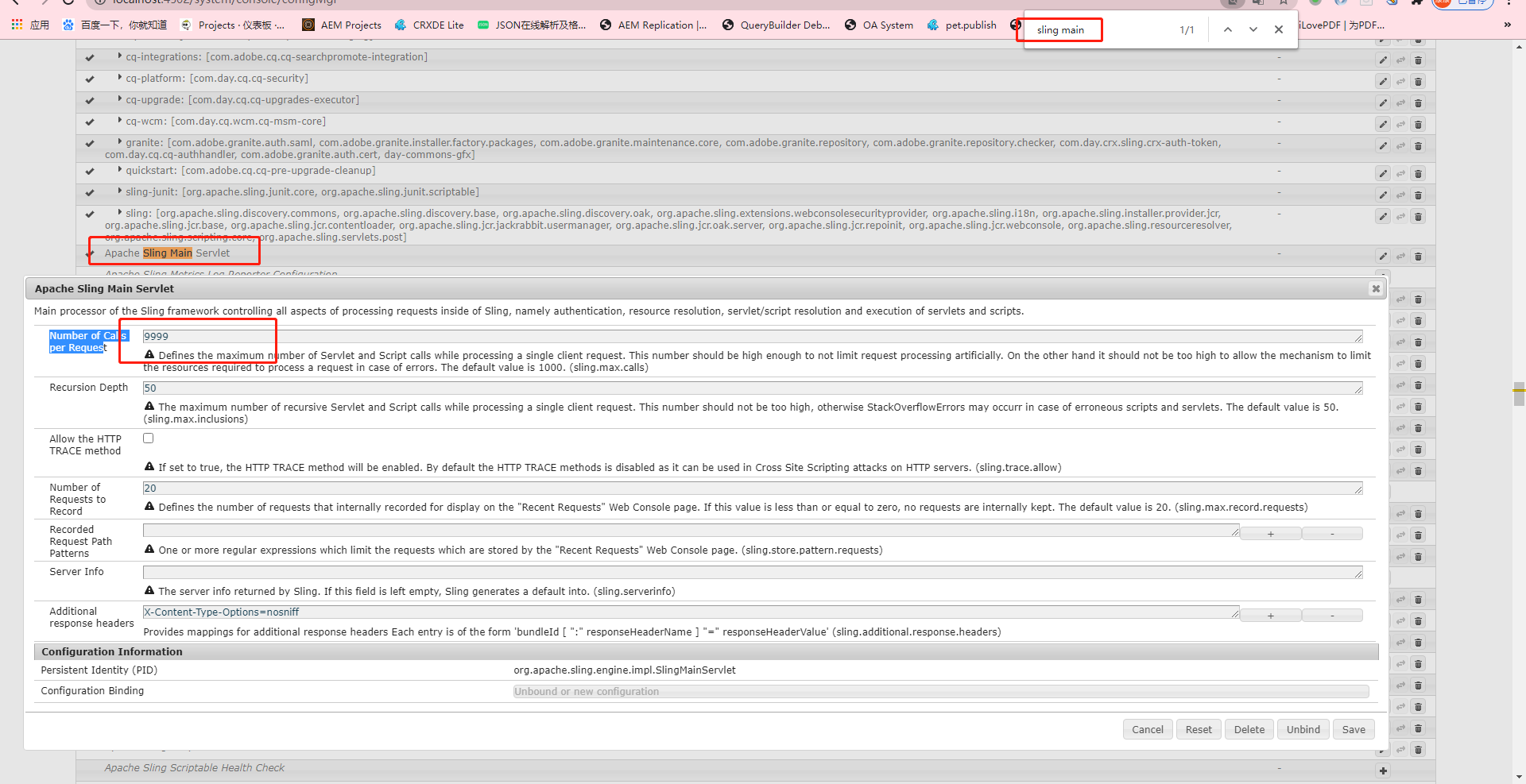Delete the quickstart configuration via trash icon
Image resolution: width=1526 pixels, height=784 pixels.
point(1418,174)
